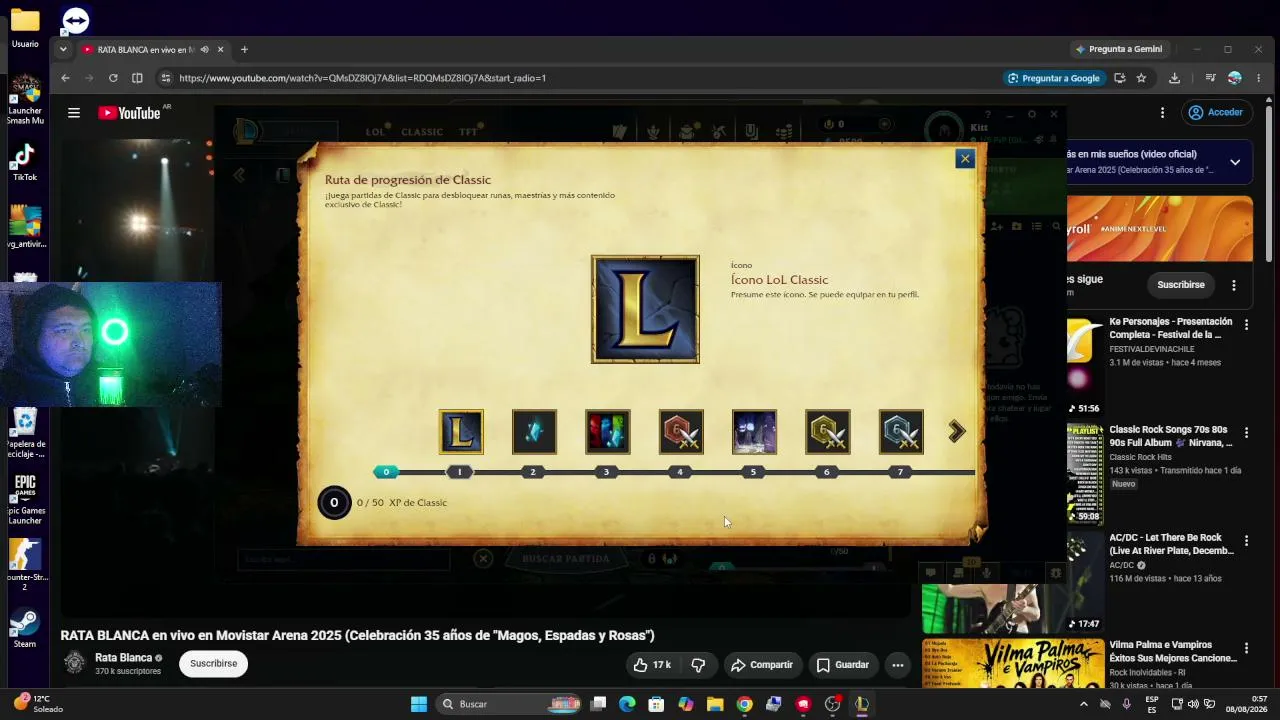Screen dimensions: 1280x720
Task: Select the blue crystal reward at level 2
Action: [534, 432]
